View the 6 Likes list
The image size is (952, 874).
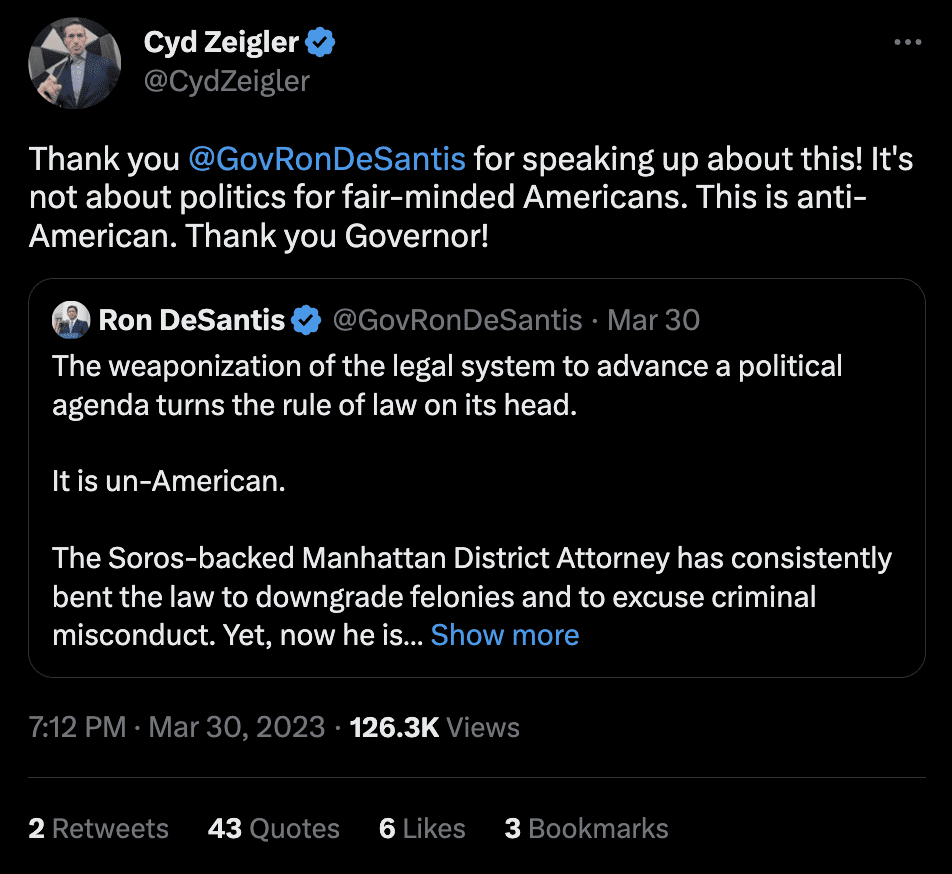[422, 829]
